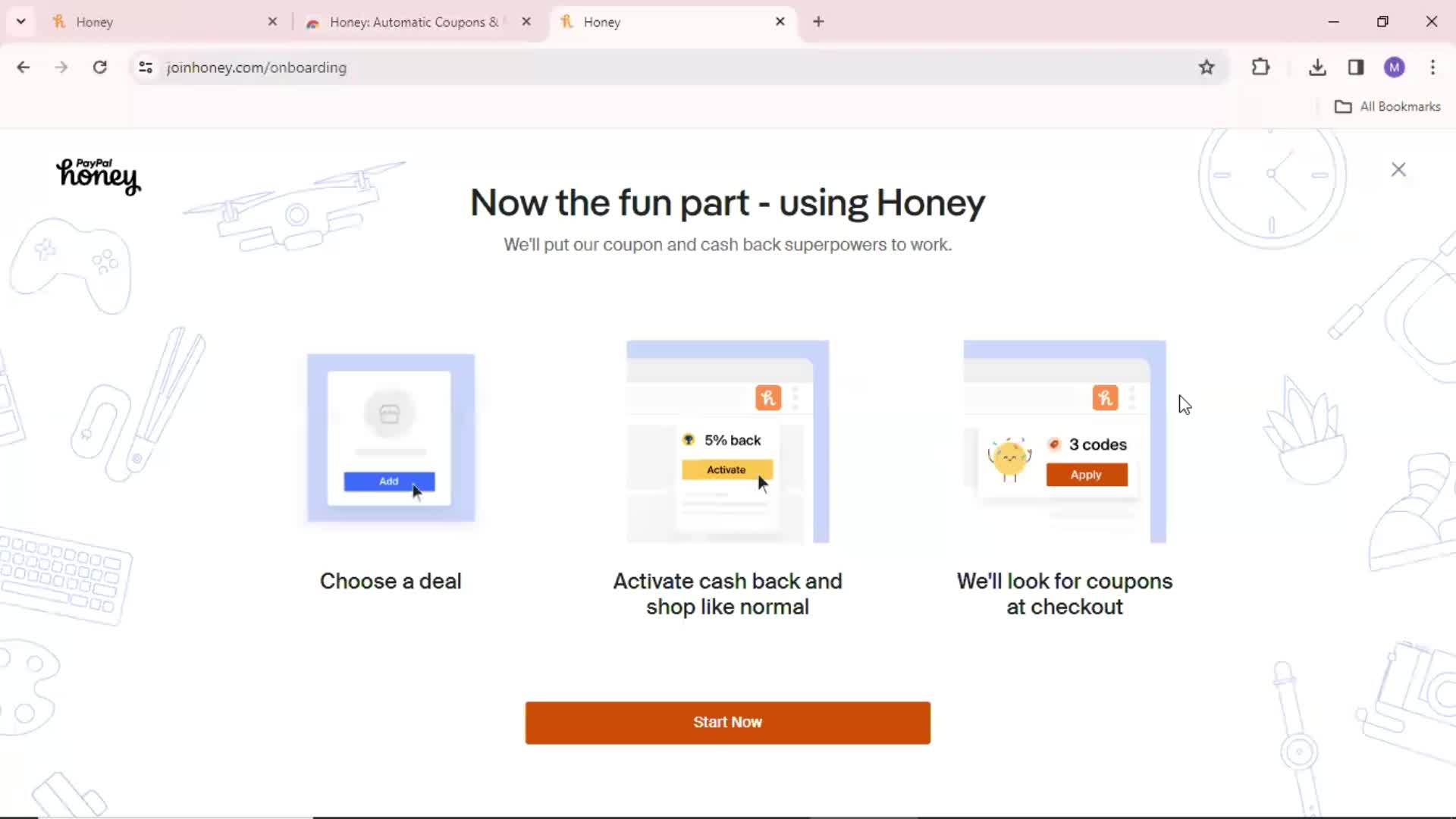Open the Chrome profile avatar M
Screen dimensions: 1456x819
[1395, 67]
